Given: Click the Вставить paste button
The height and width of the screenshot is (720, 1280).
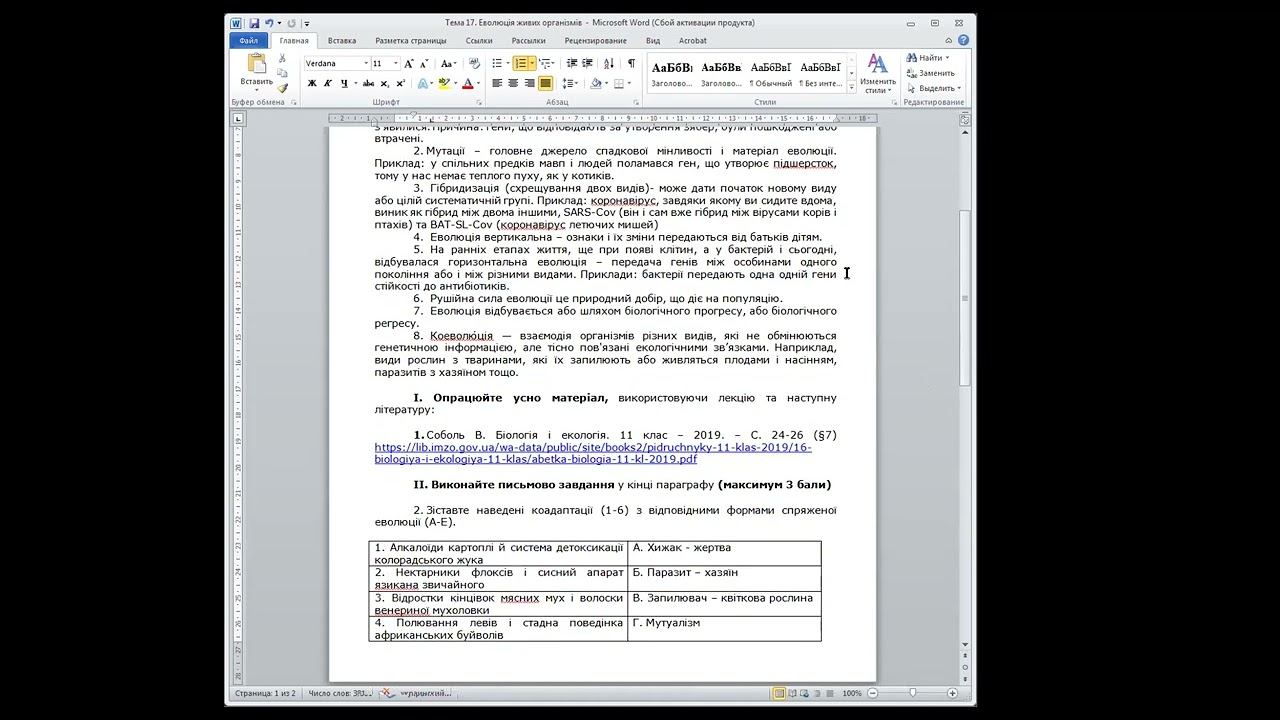Looking at the screenshot, I should (256, 70).
